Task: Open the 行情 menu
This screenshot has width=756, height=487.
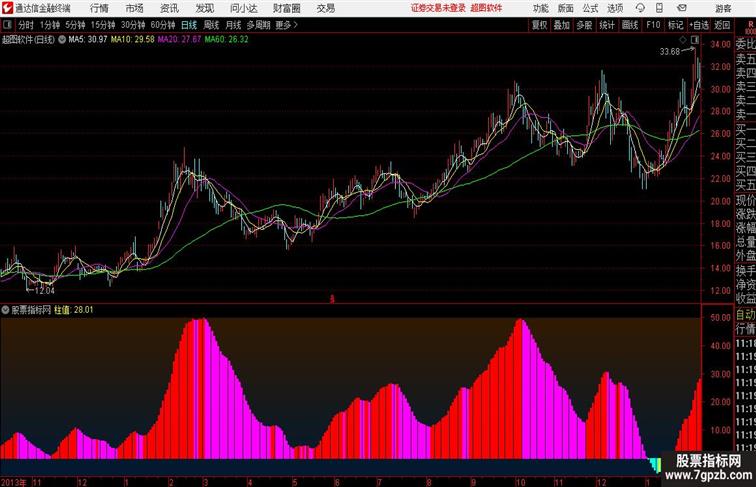Action: click(x=99, y=8)
